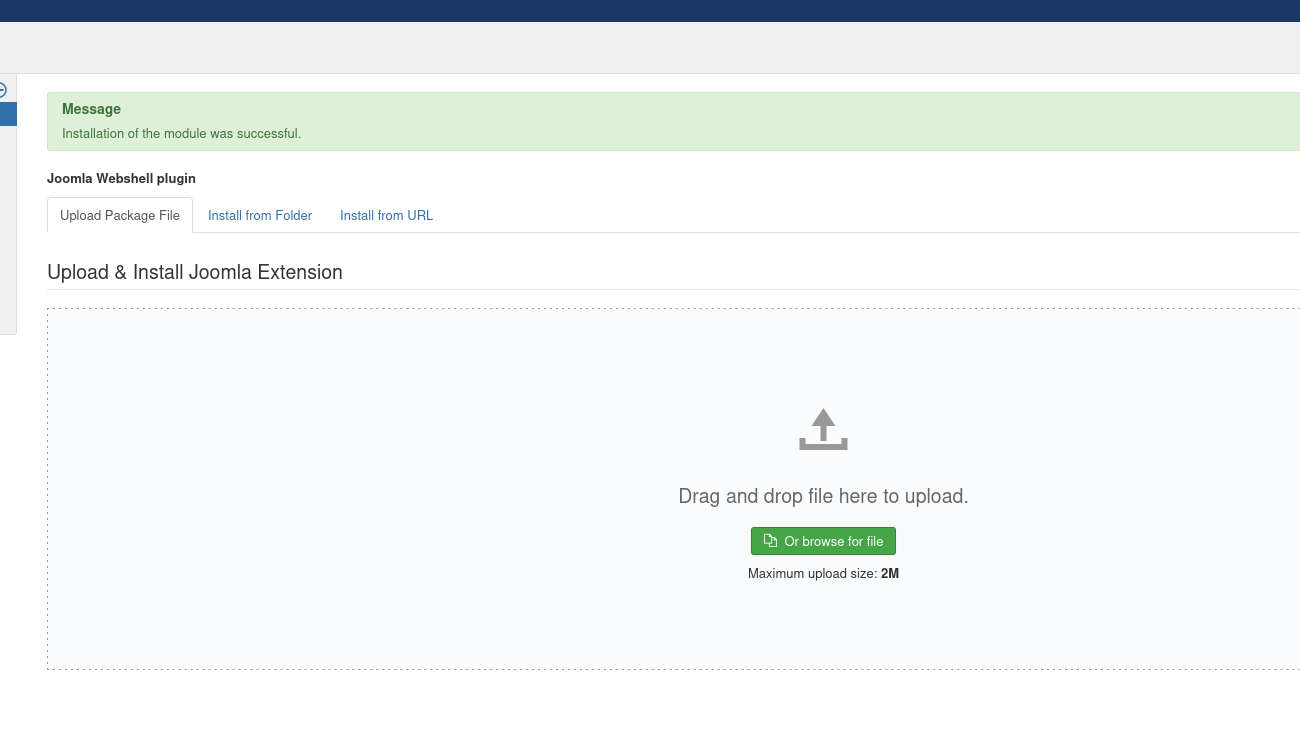Click the dark navy top header bar
The width and height of the screenshot is (1300, 755).
650,10
